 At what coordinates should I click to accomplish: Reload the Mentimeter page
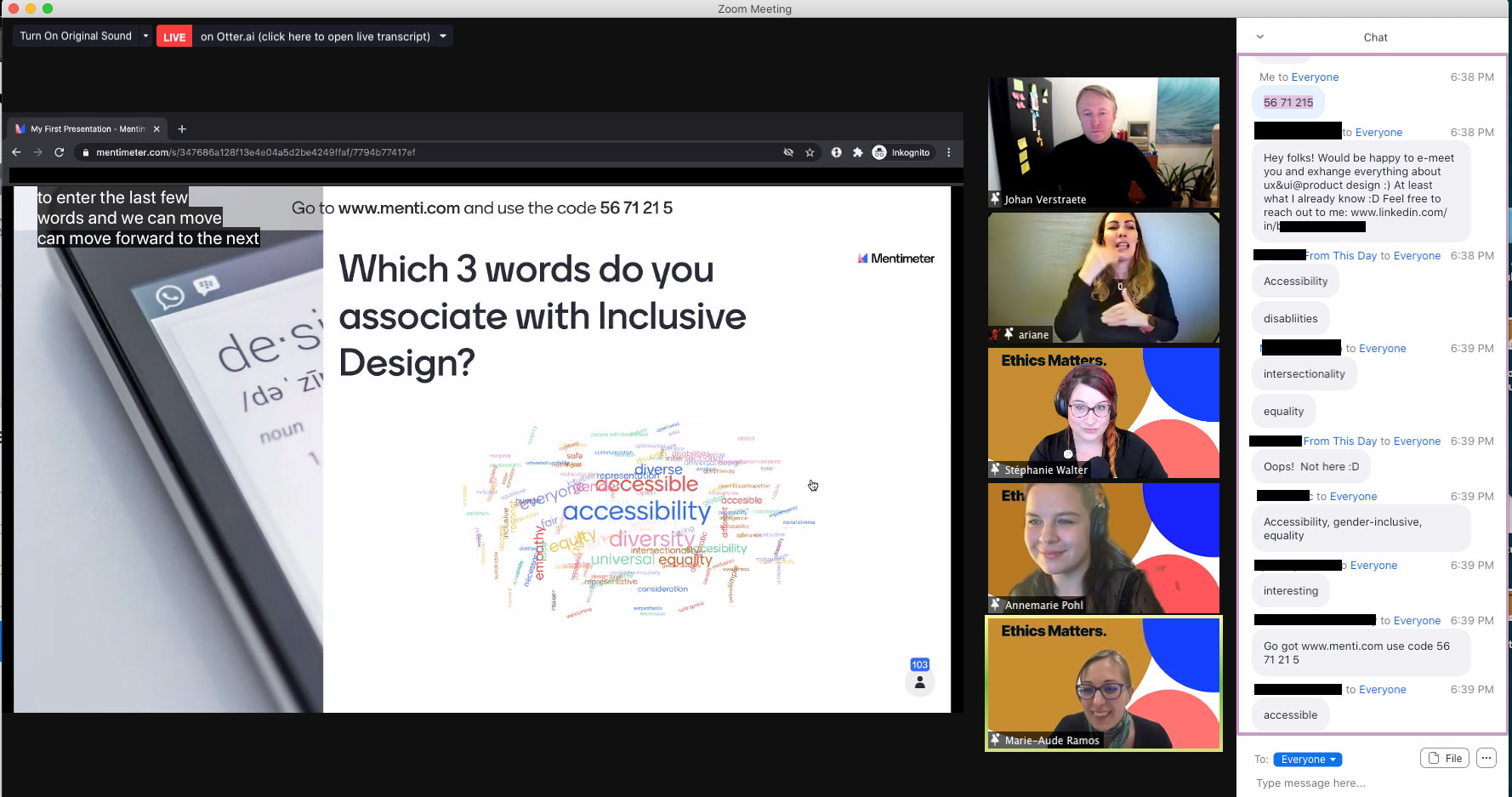click(x=59, y=152)
